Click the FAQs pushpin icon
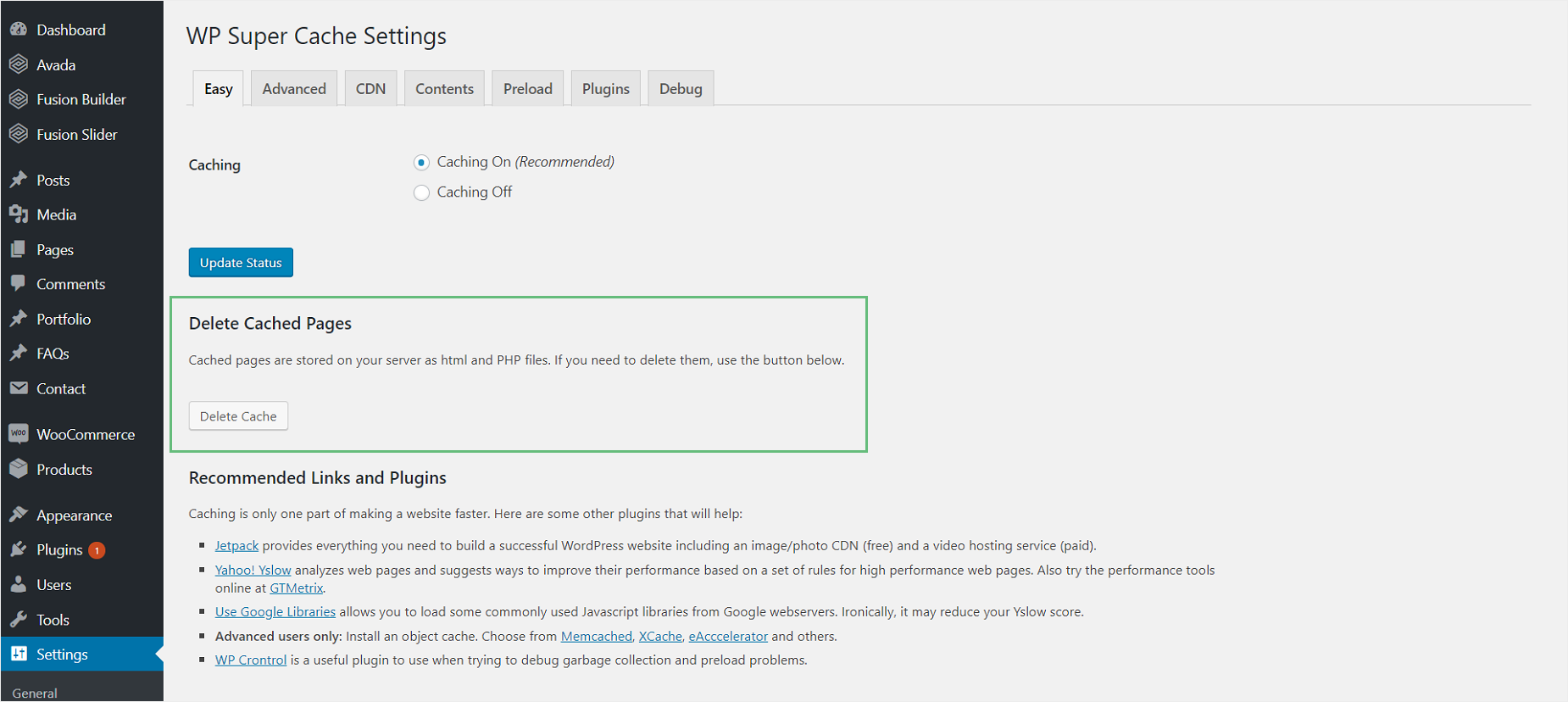This screenshot has width=1568, height=702. 19,354
